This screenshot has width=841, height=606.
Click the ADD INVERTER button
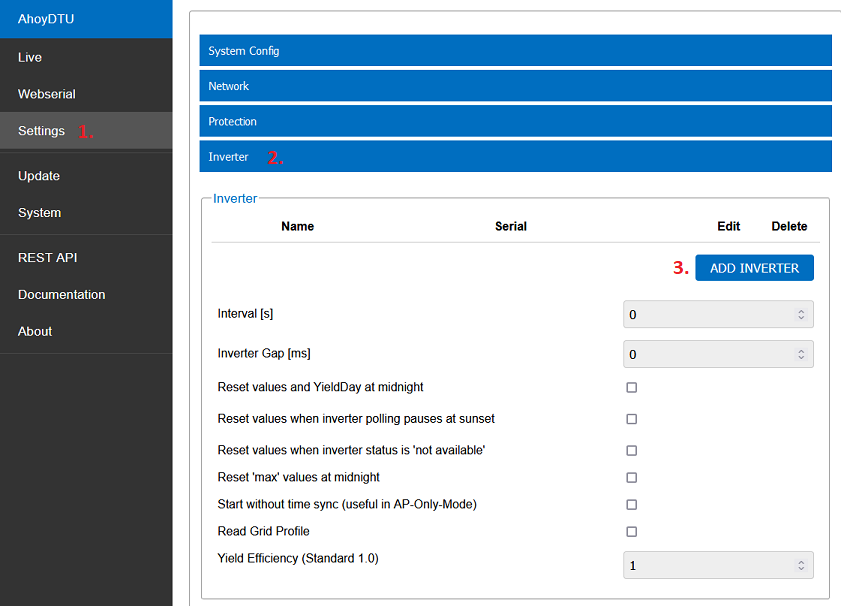(754, 268)
